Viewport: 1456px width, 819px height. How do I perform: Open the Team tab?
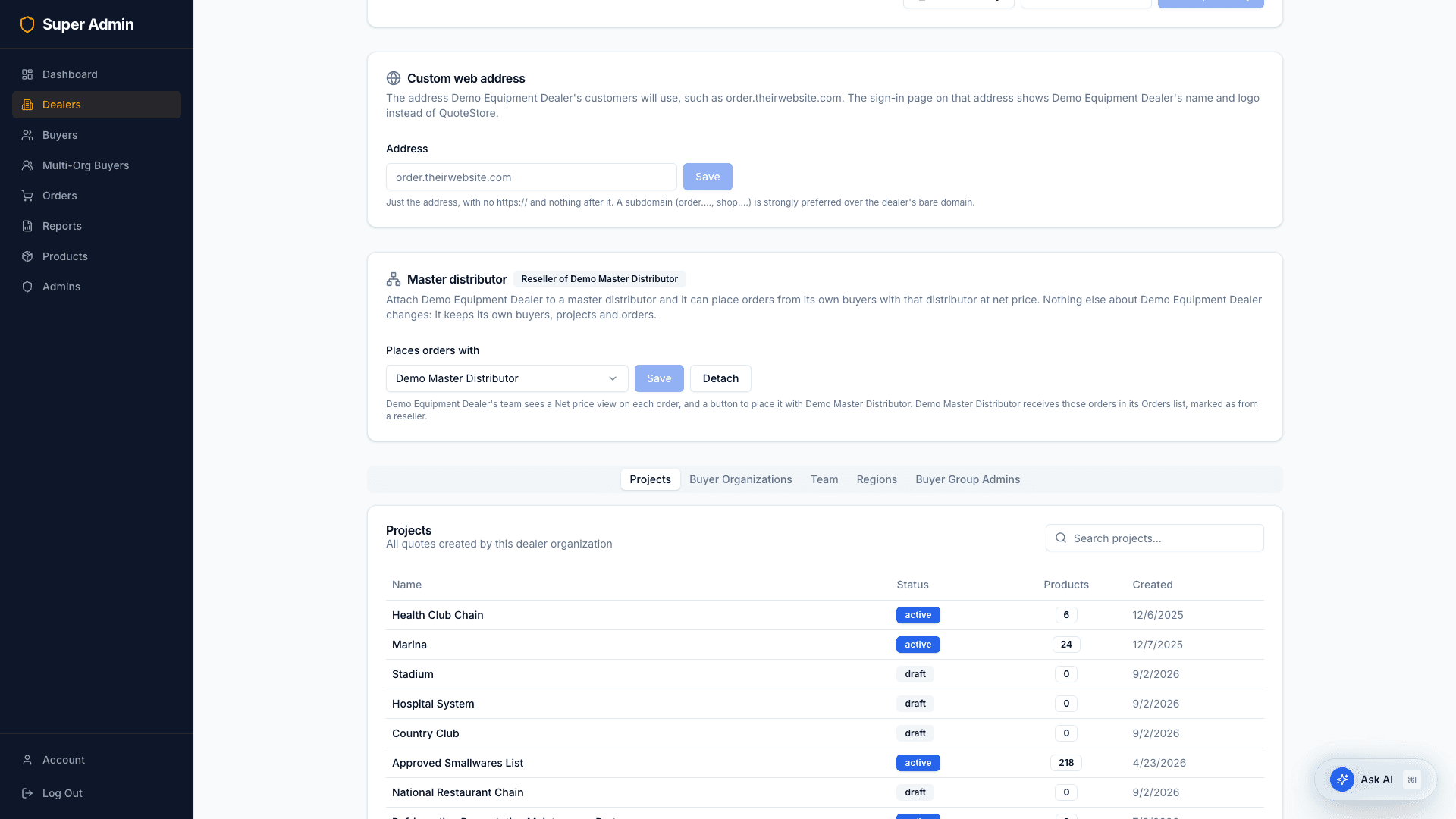(824, 479)
